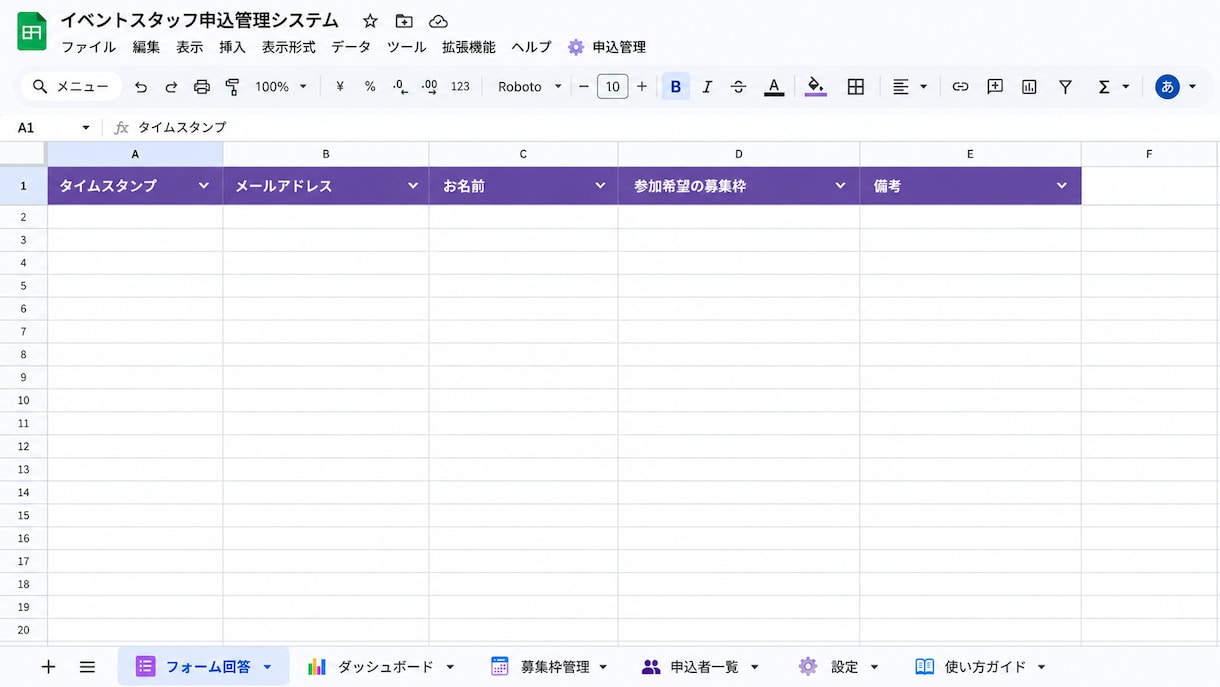
Task: Expand the functions dropdown arrow
Action: point(1126,87)
